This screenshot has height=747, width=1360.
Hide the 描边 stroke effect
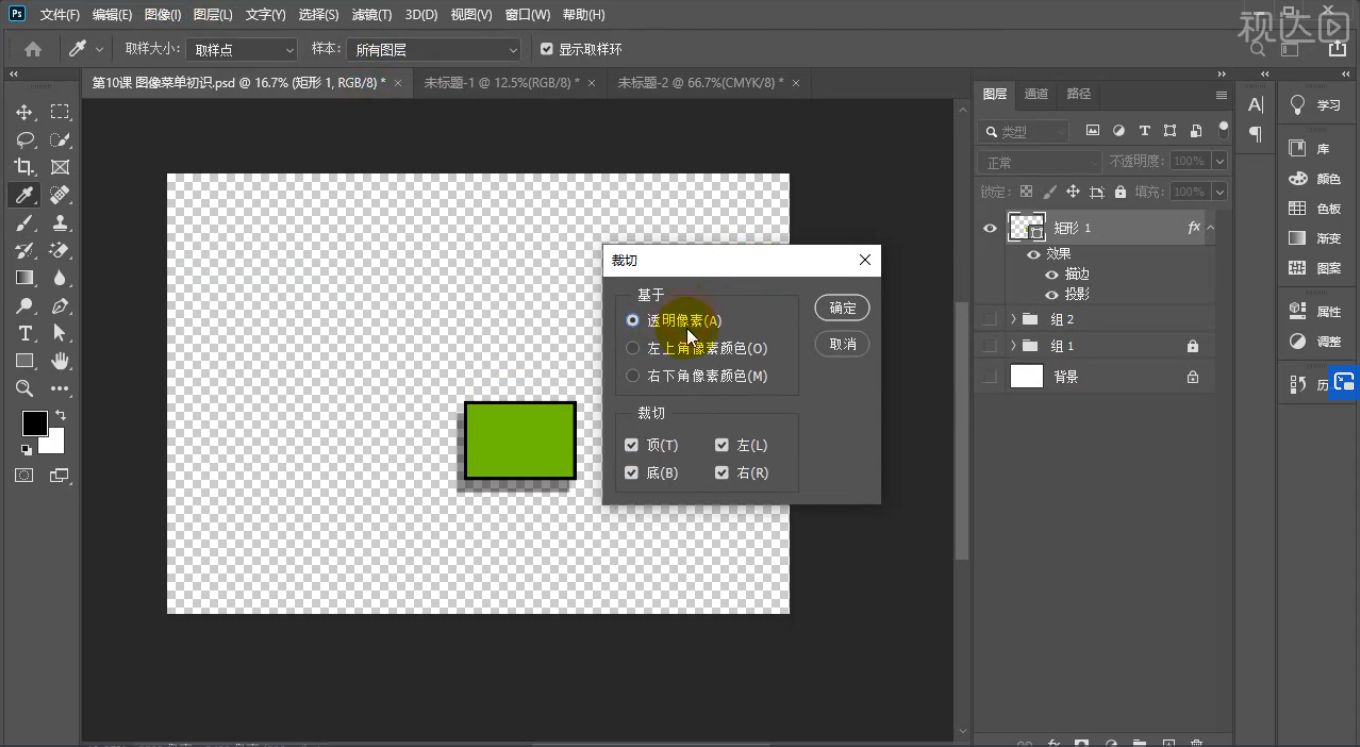tap(1051, 274)
